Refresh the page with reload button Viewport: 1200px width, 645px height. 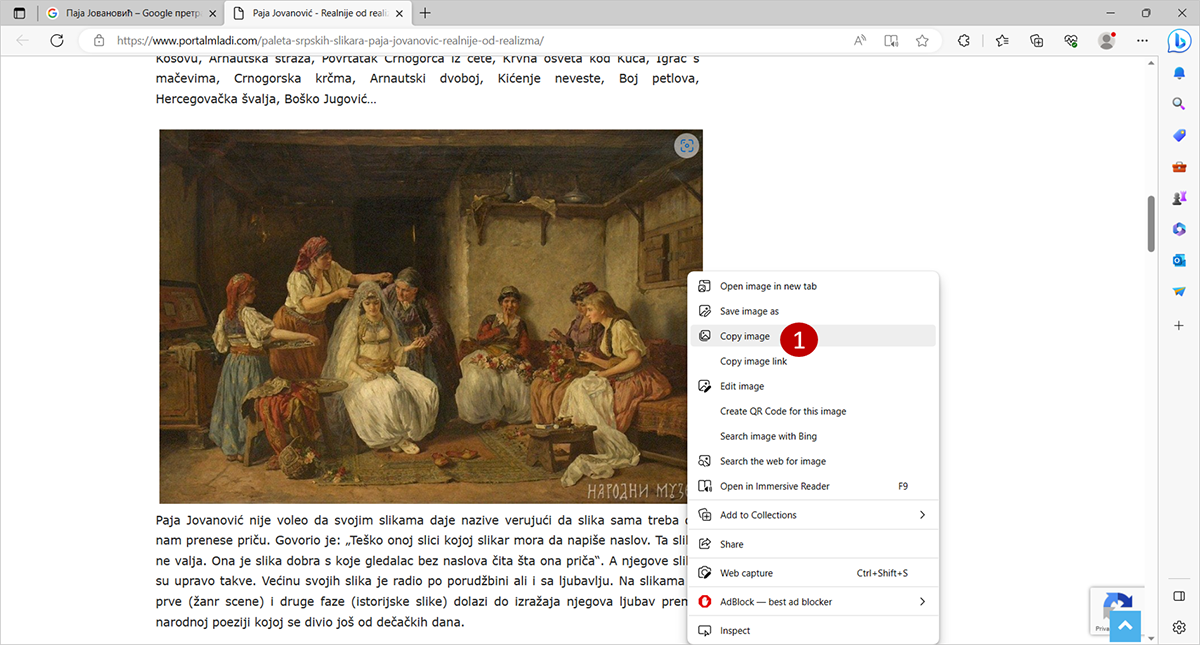(57, 41)
